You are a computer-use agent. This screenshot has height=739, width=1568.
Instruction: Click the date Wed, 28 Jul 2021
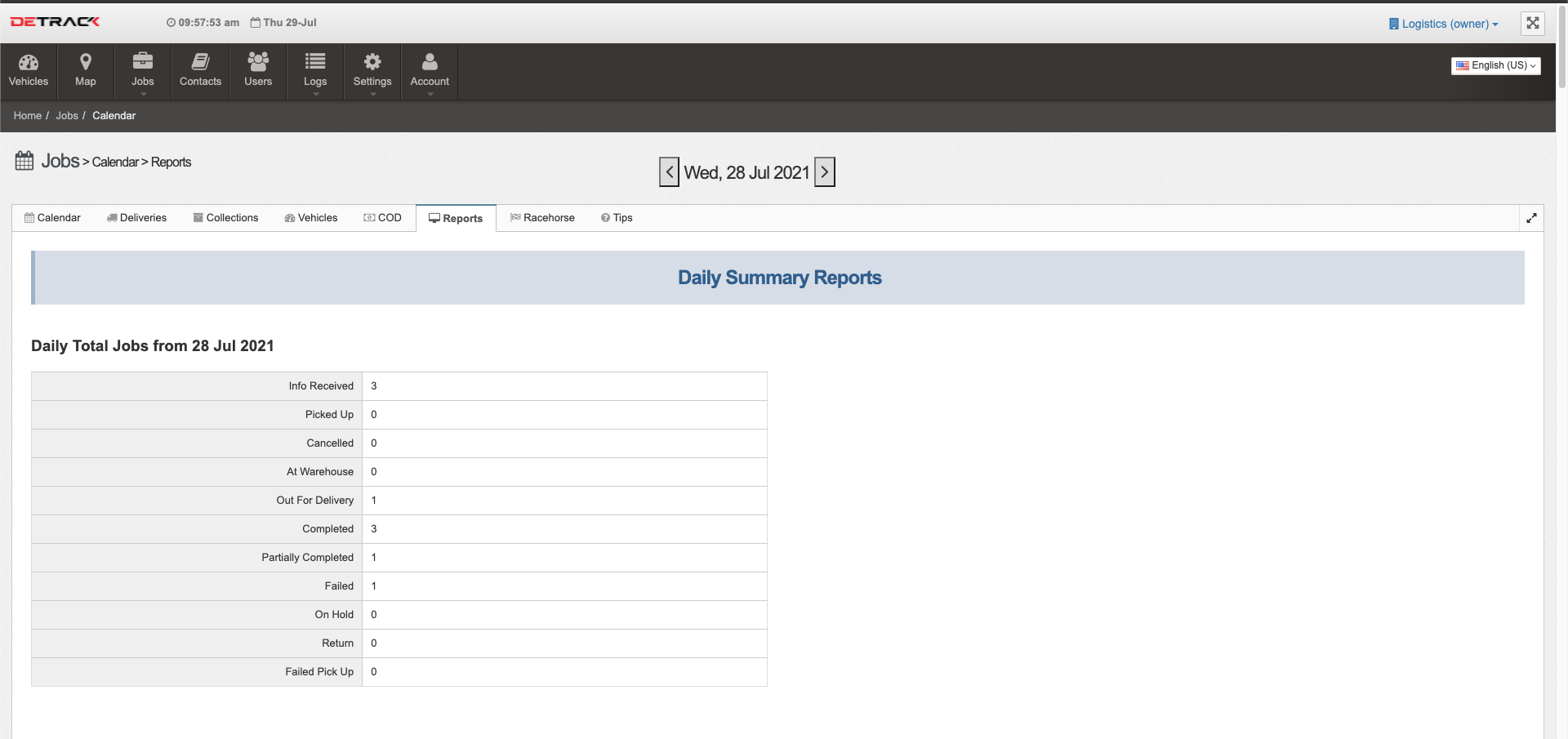coord(746,173)
